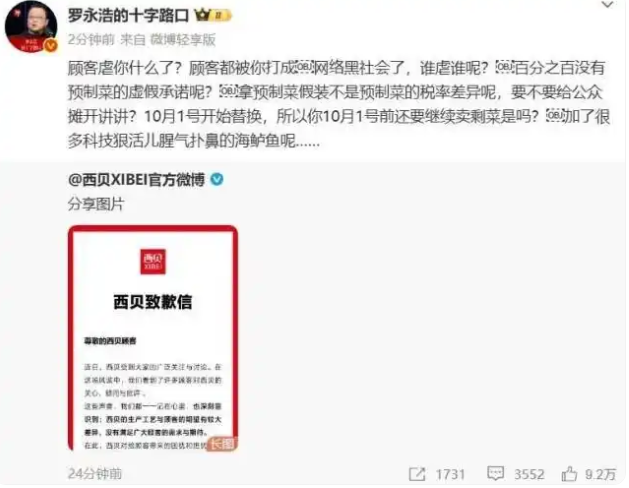Click the red 西贝 logo in the letter

(153, 262)
